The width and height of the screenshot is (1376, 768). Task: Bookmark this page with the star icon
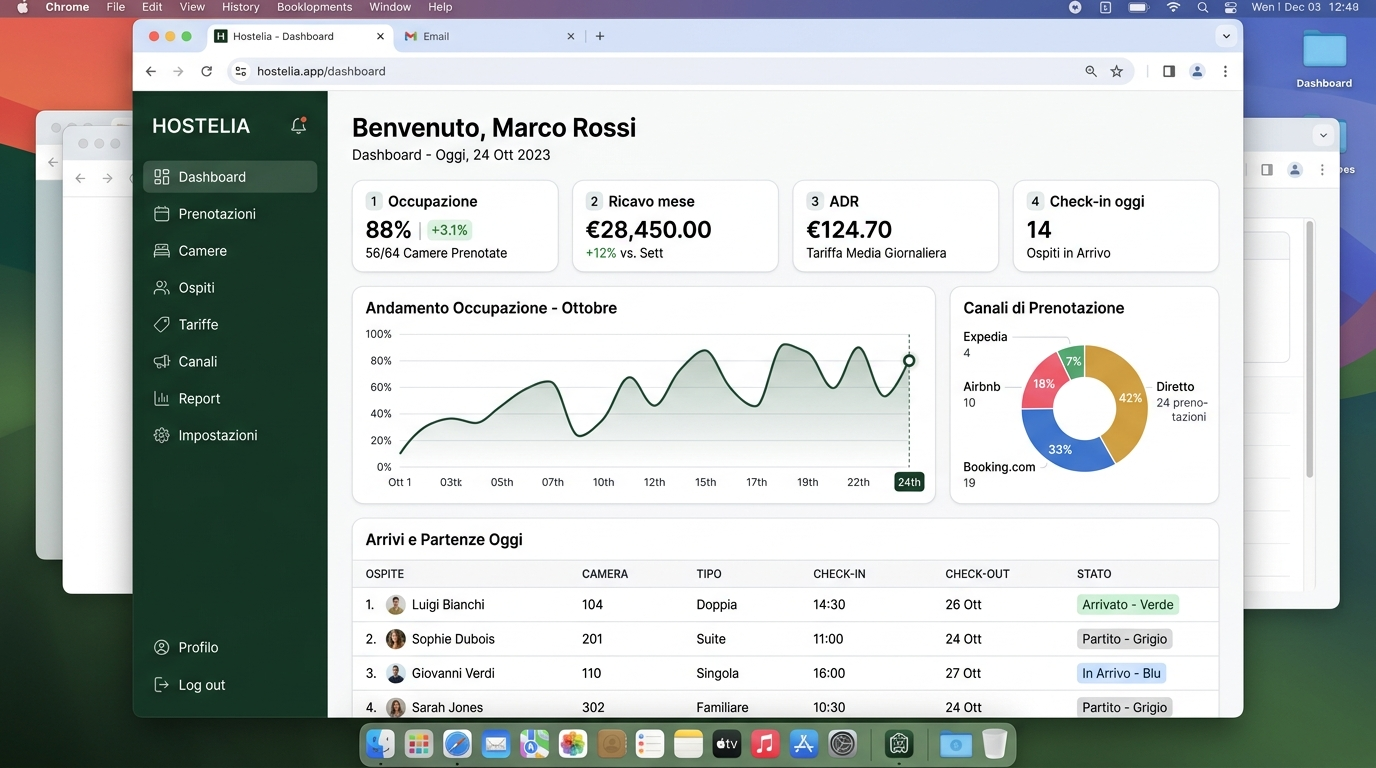pyautogui.click(x=1117, y=71)
